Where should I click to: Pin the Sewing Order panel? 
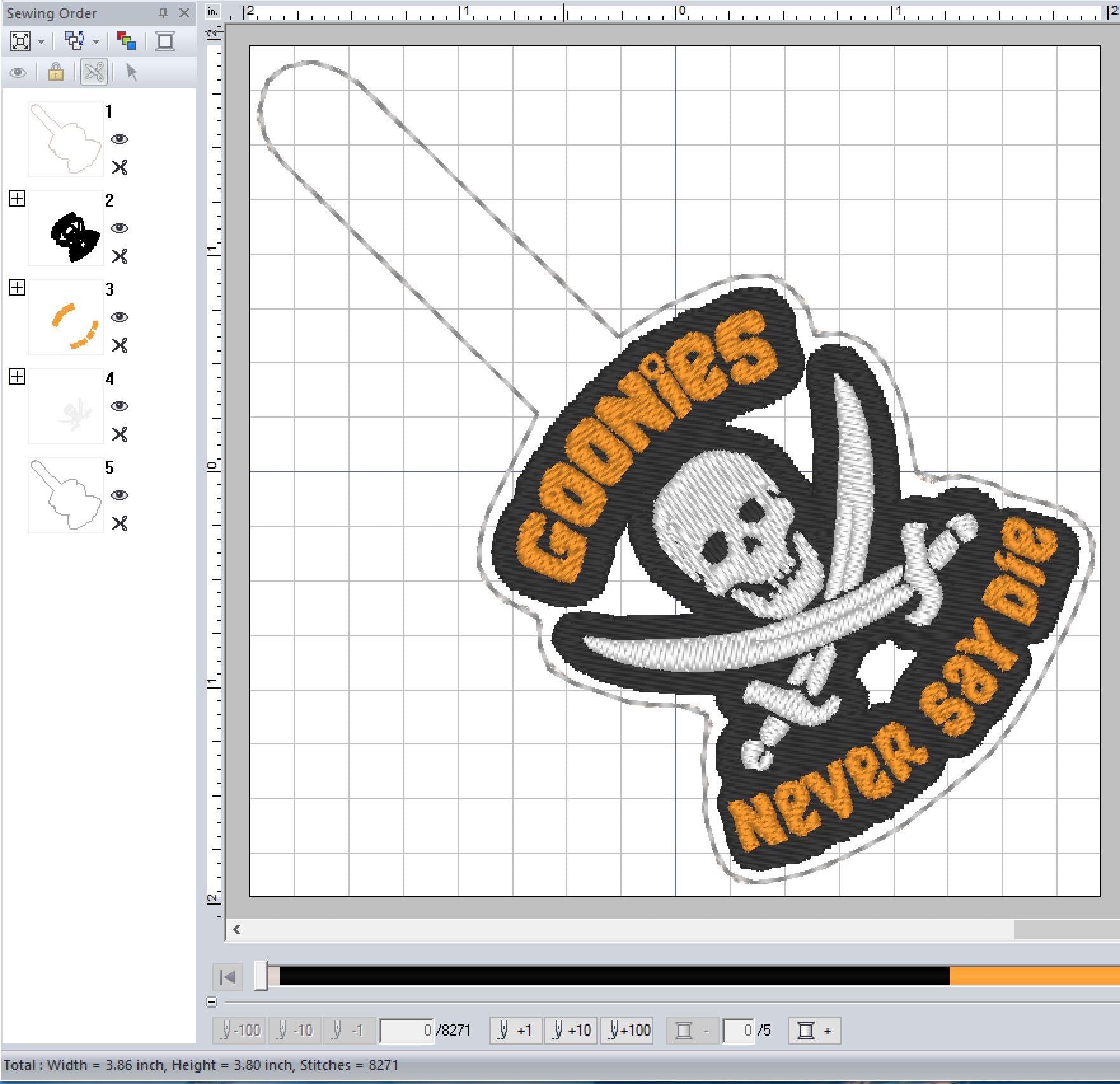pyautogui.click(x=163, y=13)
